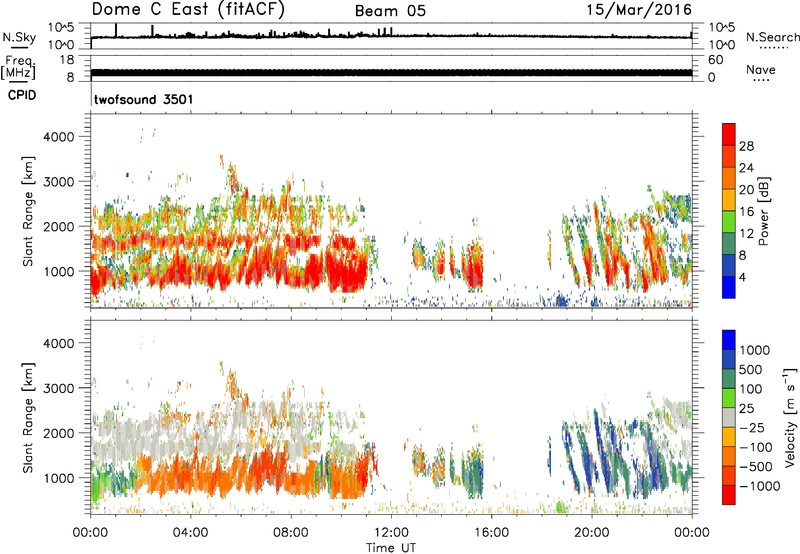Click the blue bottom segment of Power colorbar
The width and height of the screenshot is (800, 554).
pyautogui.click(x=729, y=288)
